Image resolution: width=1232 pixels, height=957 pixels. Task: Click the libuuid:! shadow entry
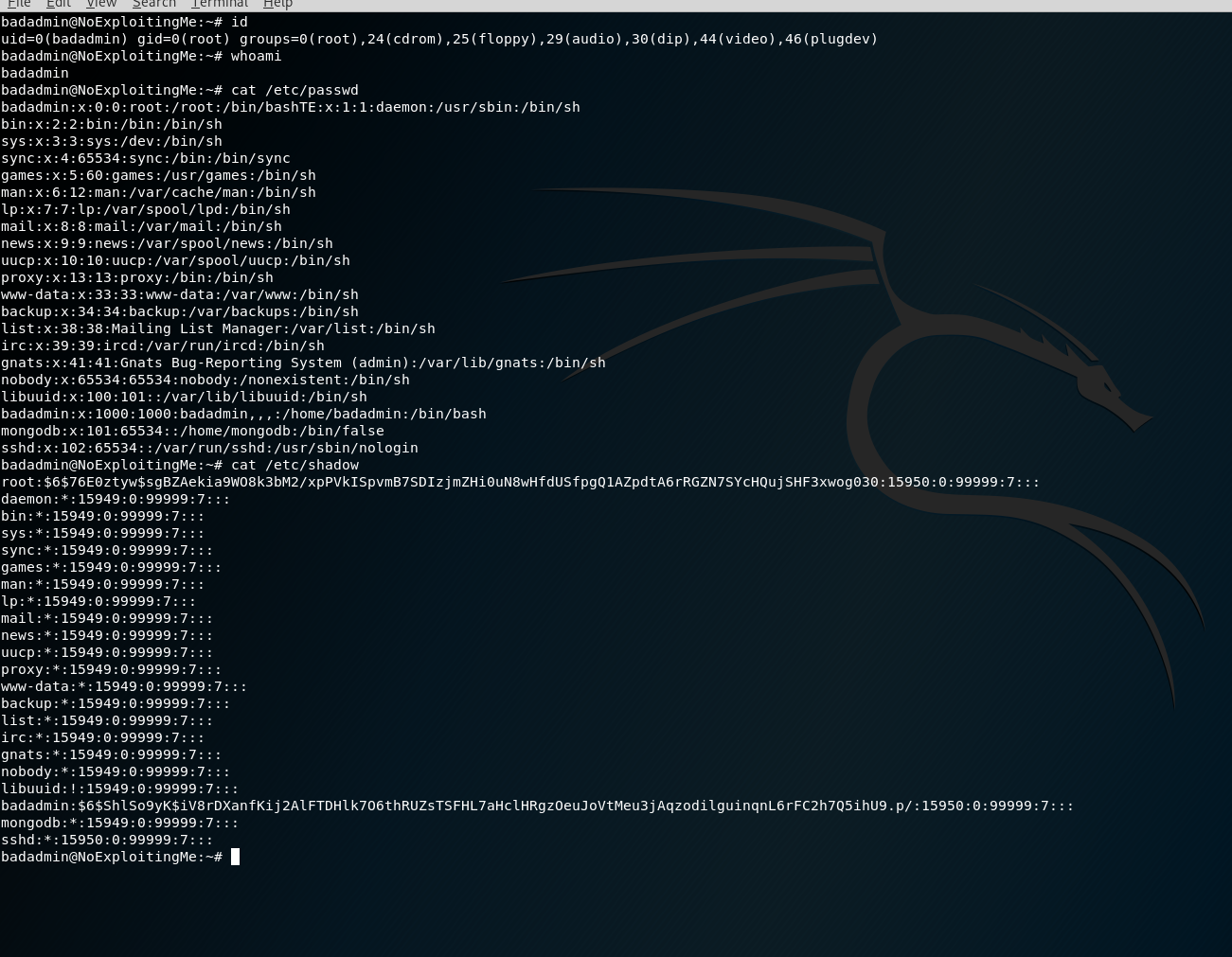point(119,789)
